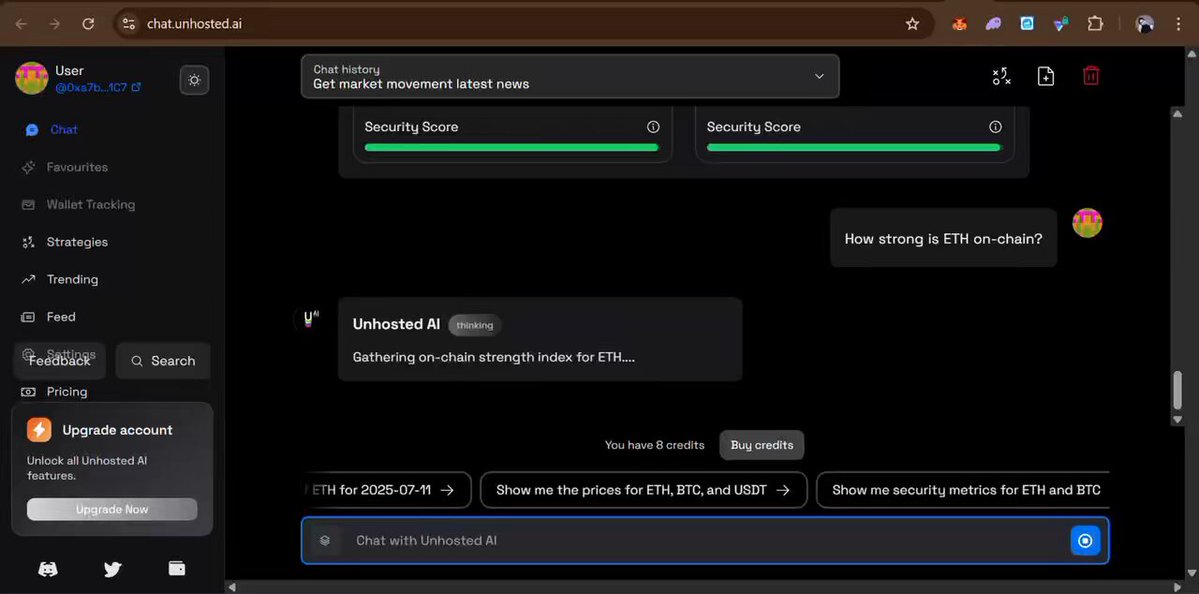Viewport: 1199px width, 594px height.
Task: Create new chat document icon
Action: [x=1045, y=76]
